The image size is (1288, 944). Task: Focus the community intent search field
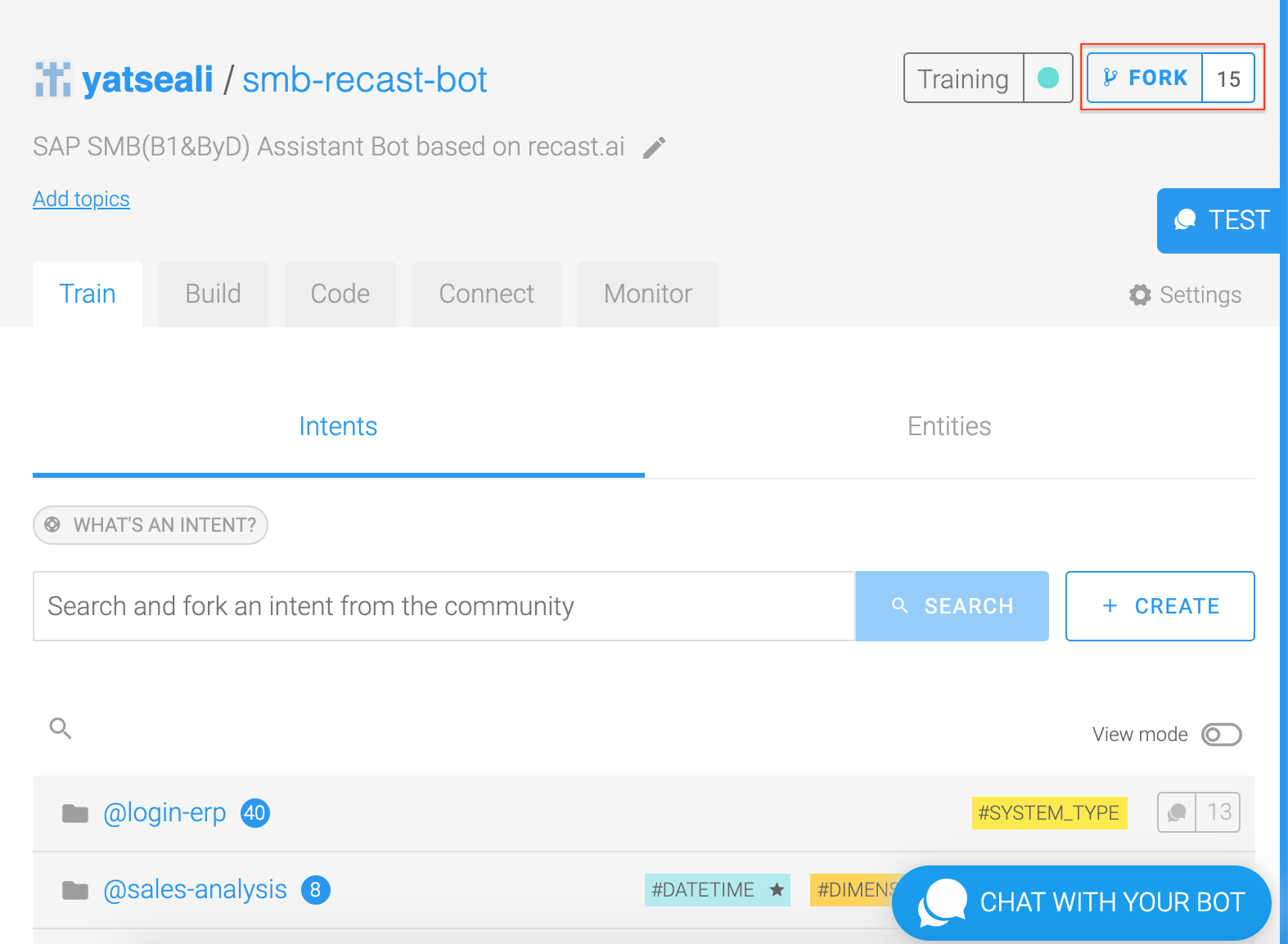pos(444,606)
